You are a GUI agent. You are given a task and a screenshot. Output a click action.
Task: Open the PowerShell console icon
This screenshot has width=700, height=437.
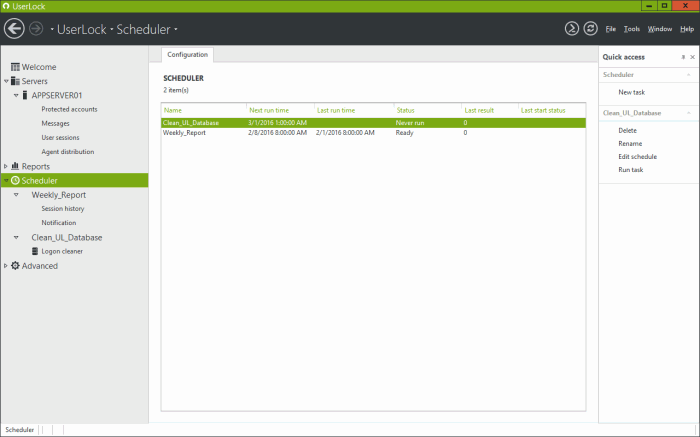(572, 29)
